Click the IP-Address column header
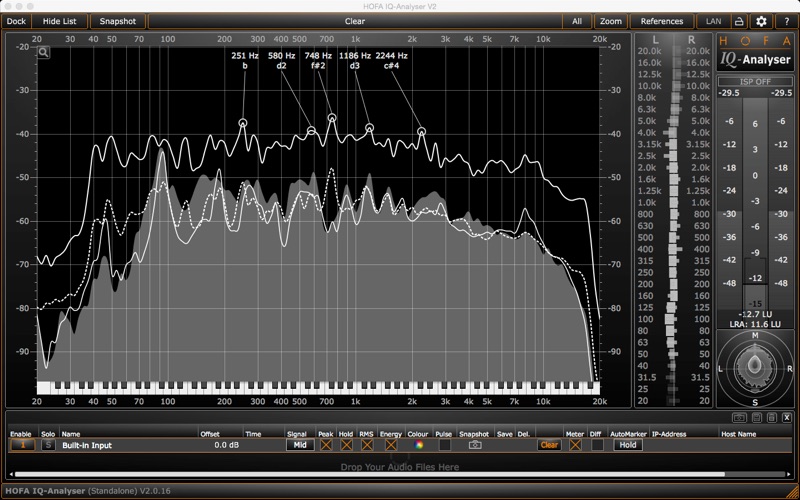The image size is (800, 500). (x=669, y=434)
